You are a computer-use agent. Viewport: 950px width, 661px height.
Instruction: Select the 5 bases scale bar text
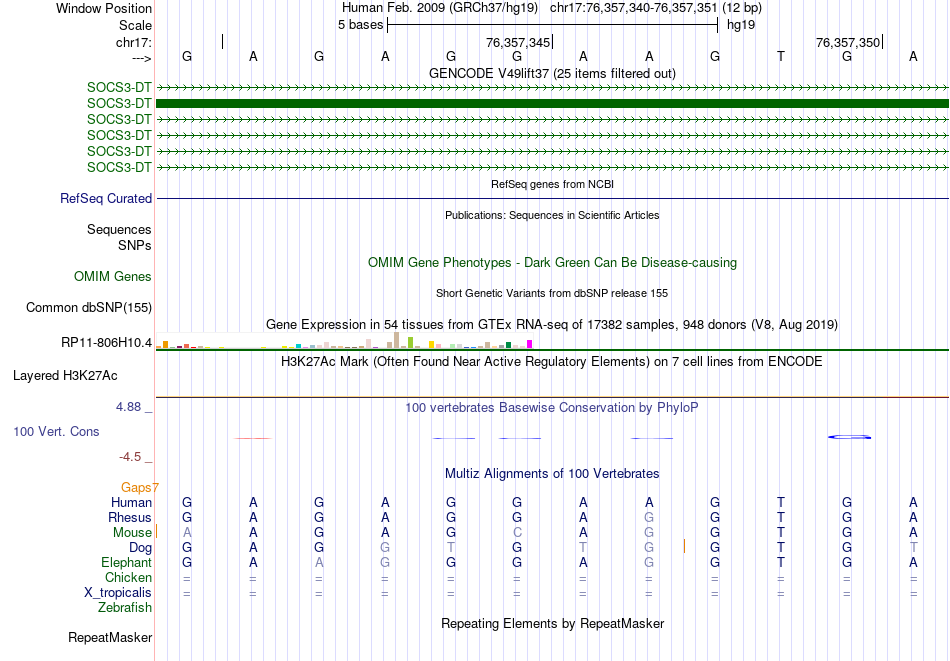click(x=360, y=25)
